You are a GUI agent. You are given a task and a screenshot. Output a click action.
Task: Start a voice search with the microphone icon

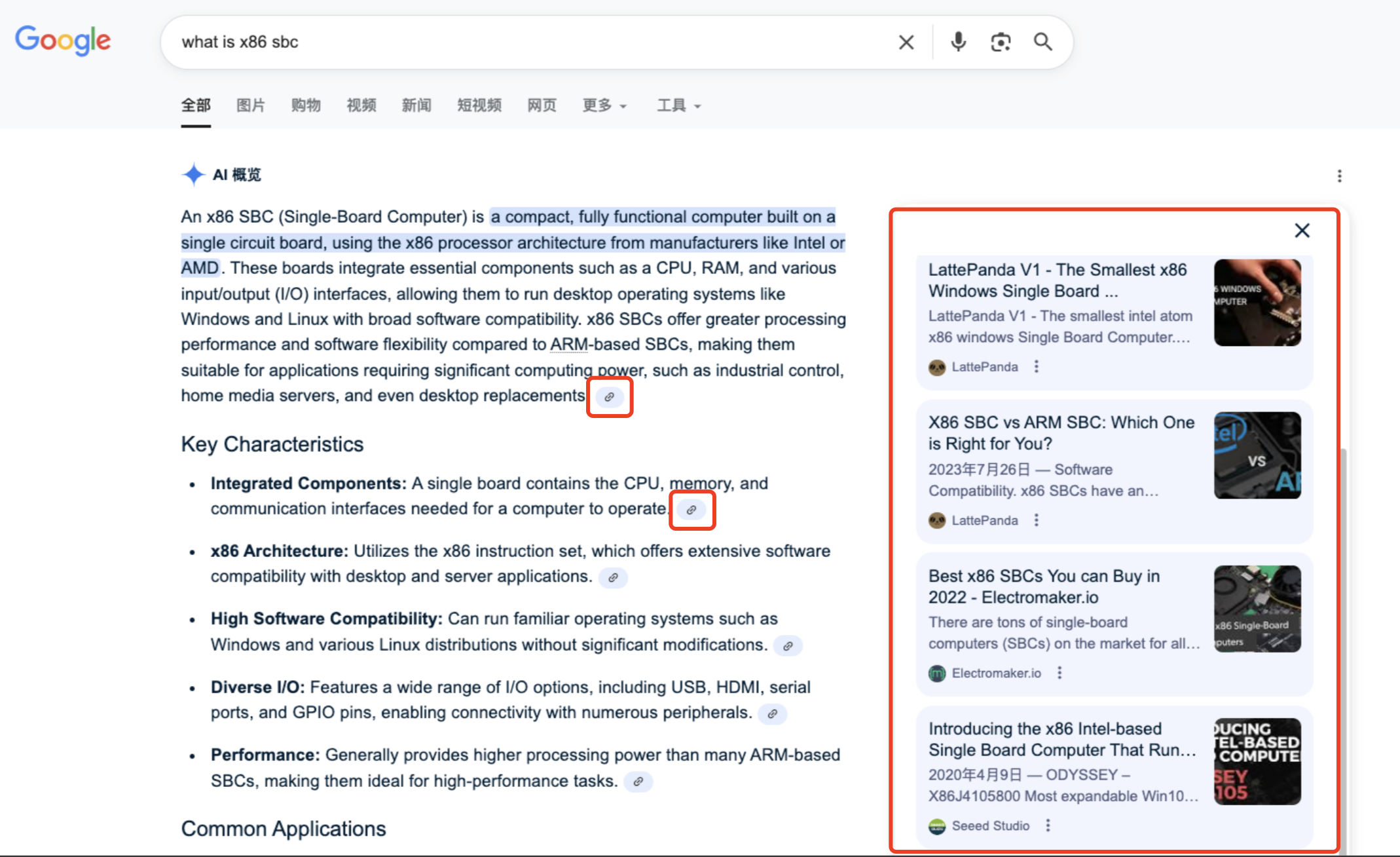pyautogui.click(x=957, y=41)
